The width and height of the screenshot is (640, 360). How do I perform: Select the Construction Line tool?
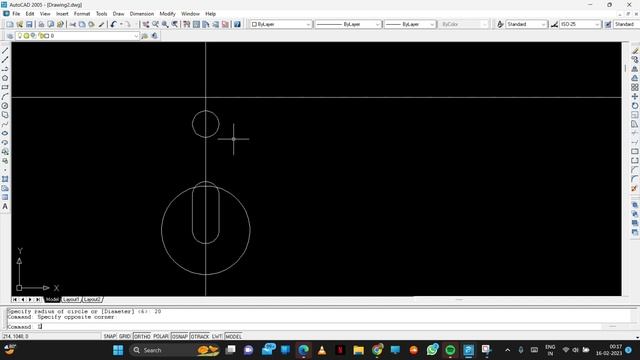click(5, 60)
